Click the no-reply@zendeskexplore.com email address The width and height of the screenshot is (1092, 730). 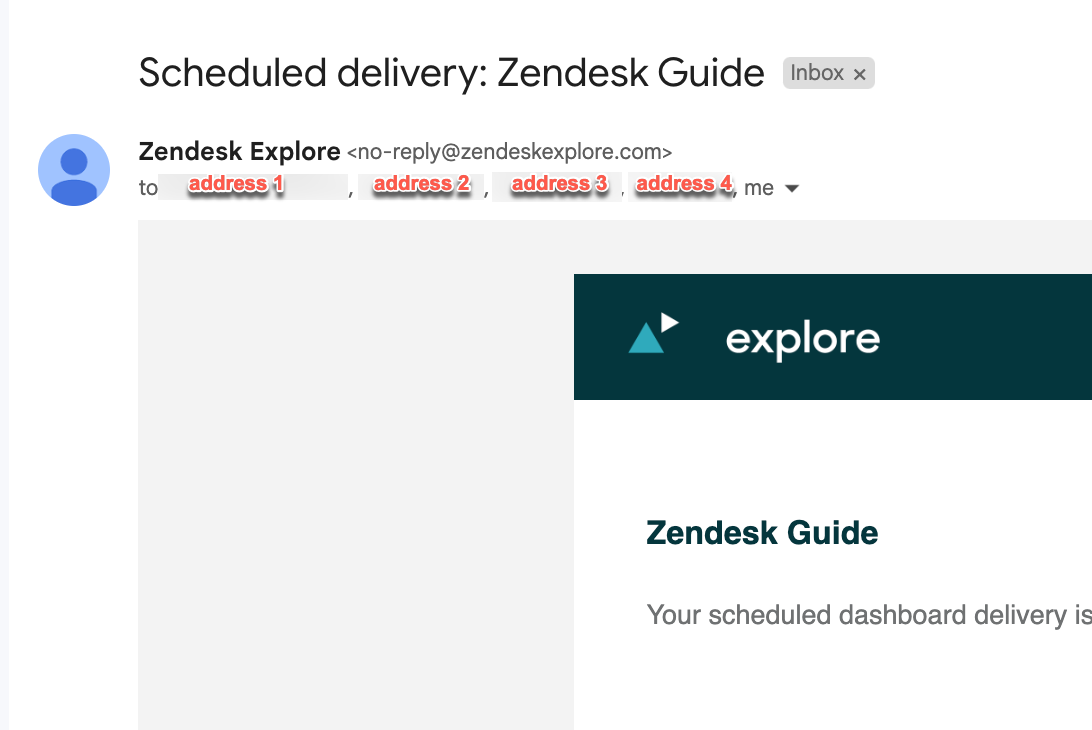509,152
